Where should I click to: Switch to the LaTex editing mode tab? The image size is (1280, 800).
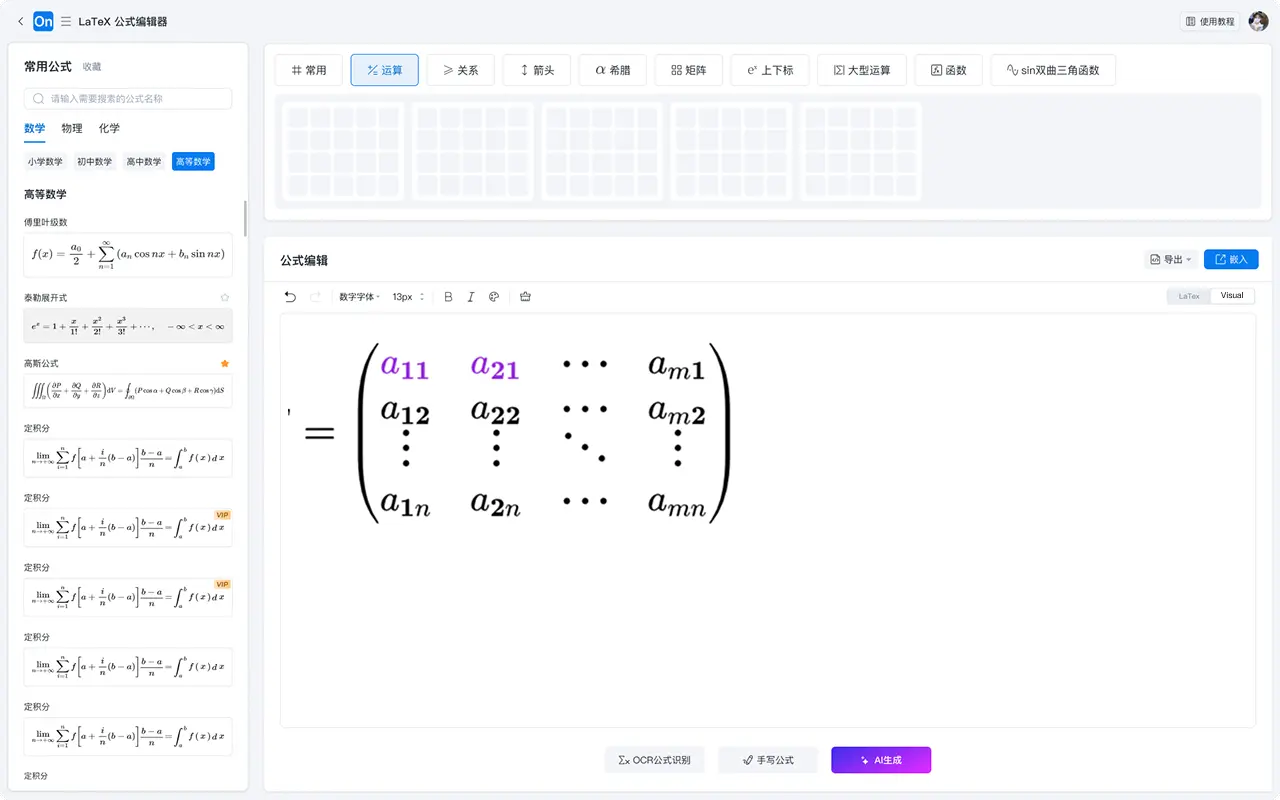pos(1187,295)
